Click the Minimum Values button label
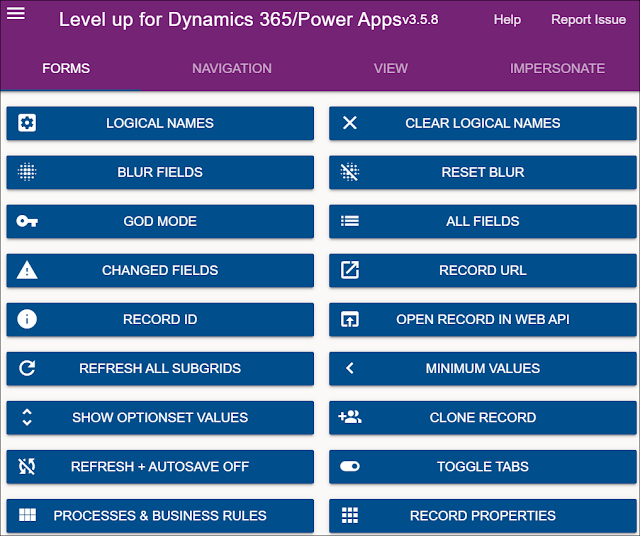The image size is (640, 536). 482,368
